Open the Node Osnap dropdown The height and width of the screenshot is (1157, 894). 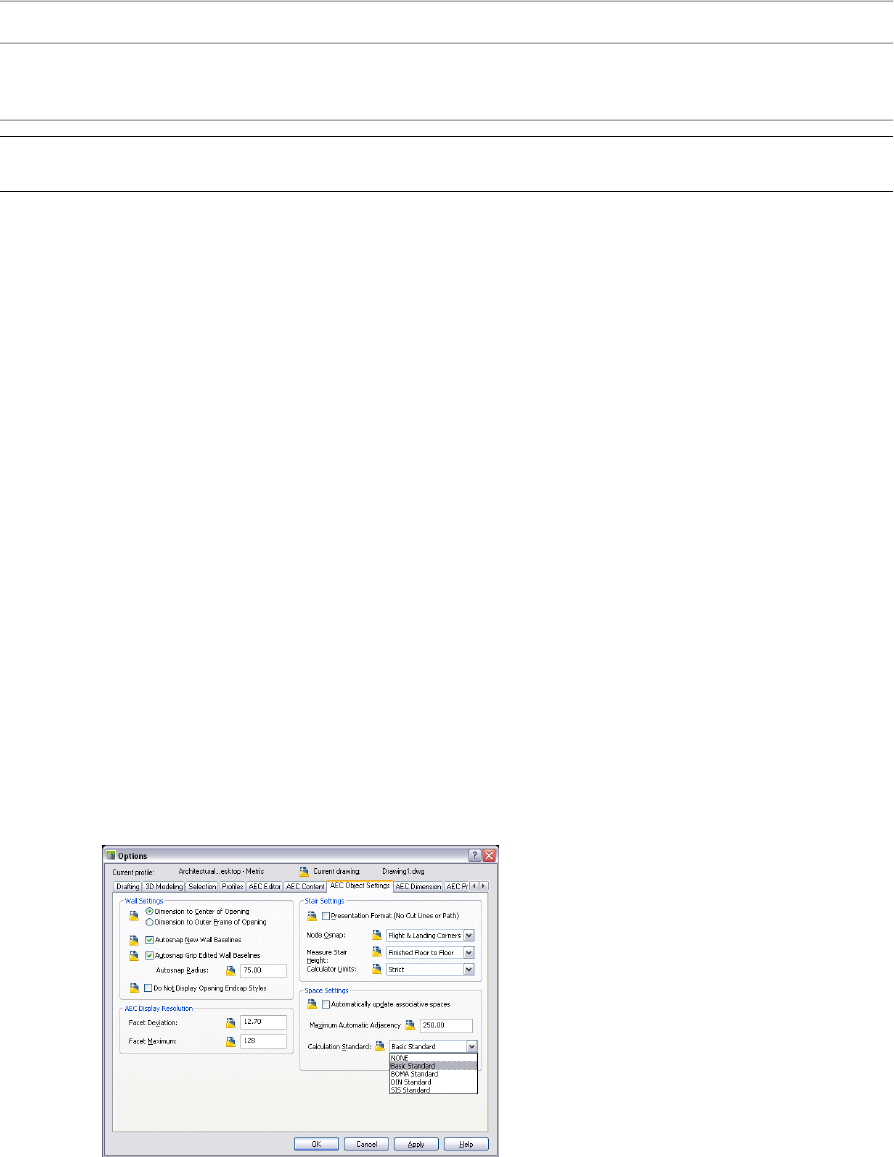(x=468, y=935)
